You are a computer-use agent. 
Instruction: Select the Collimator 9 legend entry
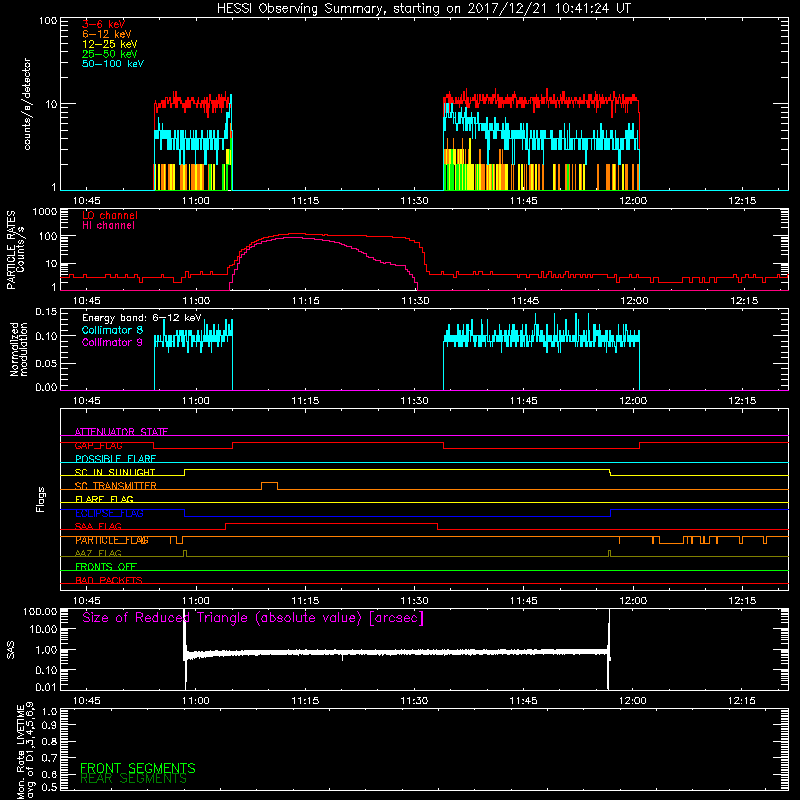click(x=113, y=342)
